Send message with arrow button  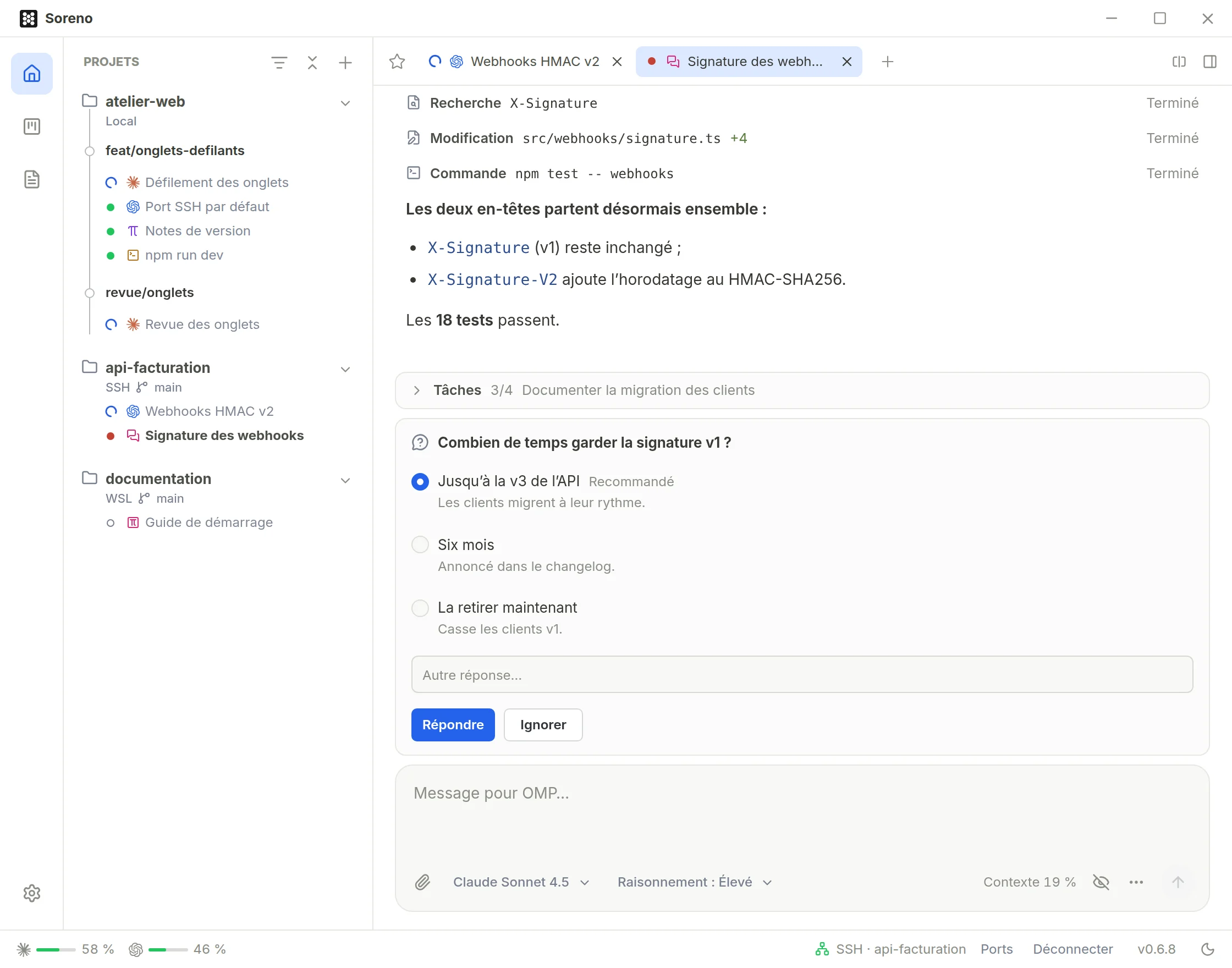coord(1178,882)
